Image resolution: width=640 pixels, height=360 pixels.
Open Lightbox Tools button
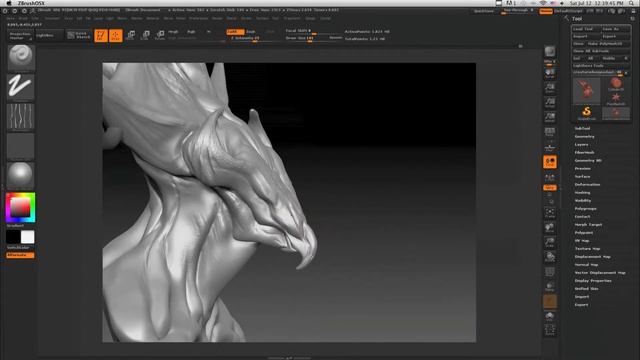click(x=601, y=66)
